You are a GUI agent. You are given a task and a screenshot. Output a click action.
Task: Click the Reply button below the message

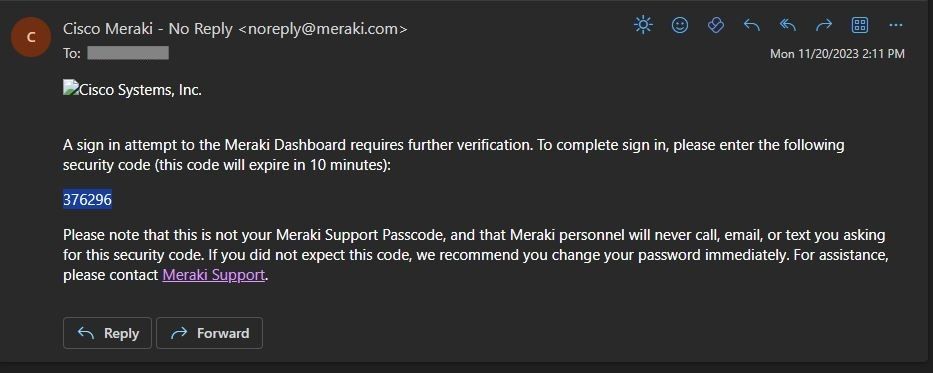tap(108, 333)
